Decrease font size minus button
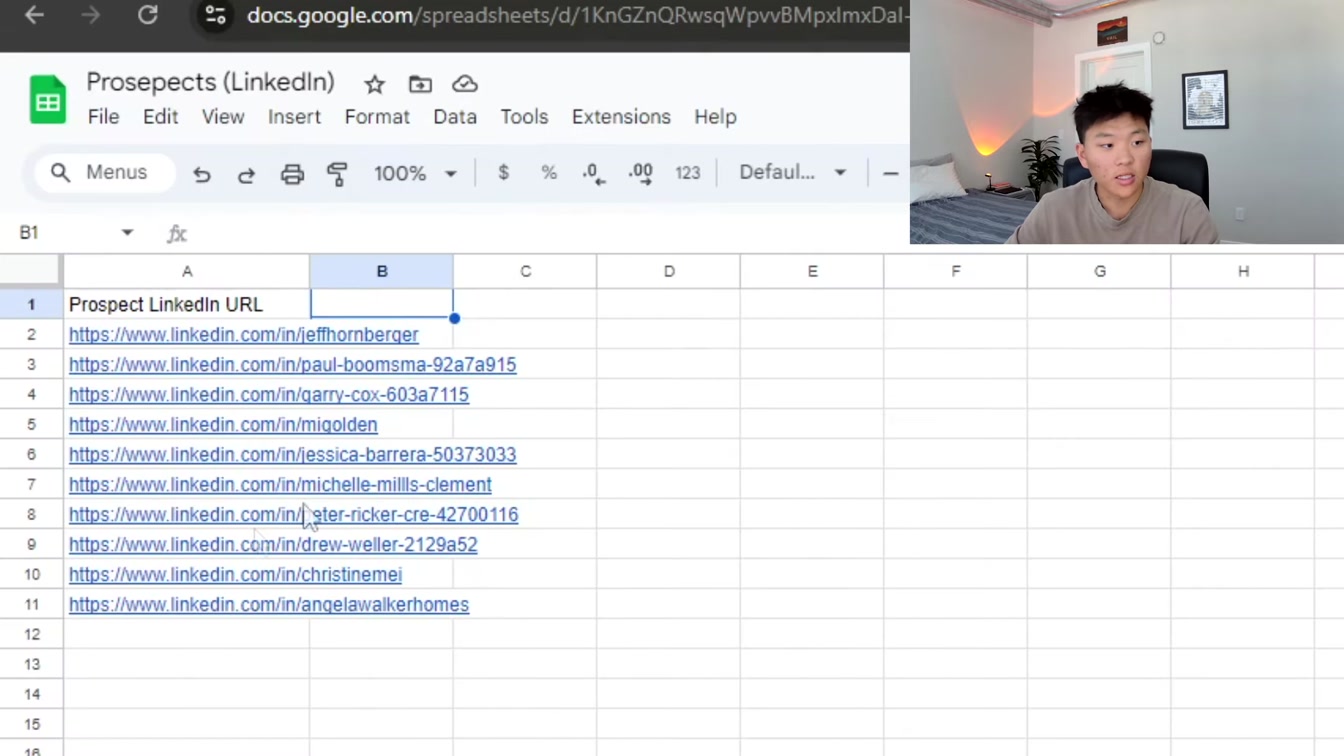 [x=890, y=173]
